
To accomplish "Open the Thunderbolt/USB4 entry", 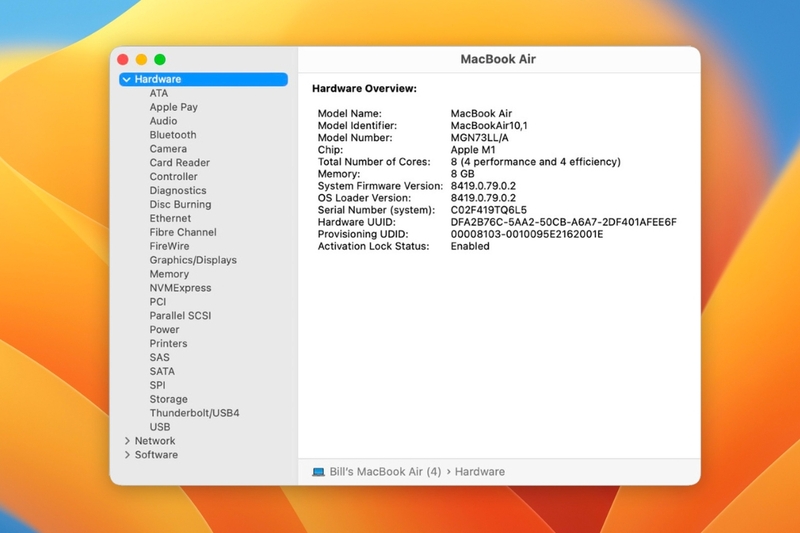I will 194,413.
